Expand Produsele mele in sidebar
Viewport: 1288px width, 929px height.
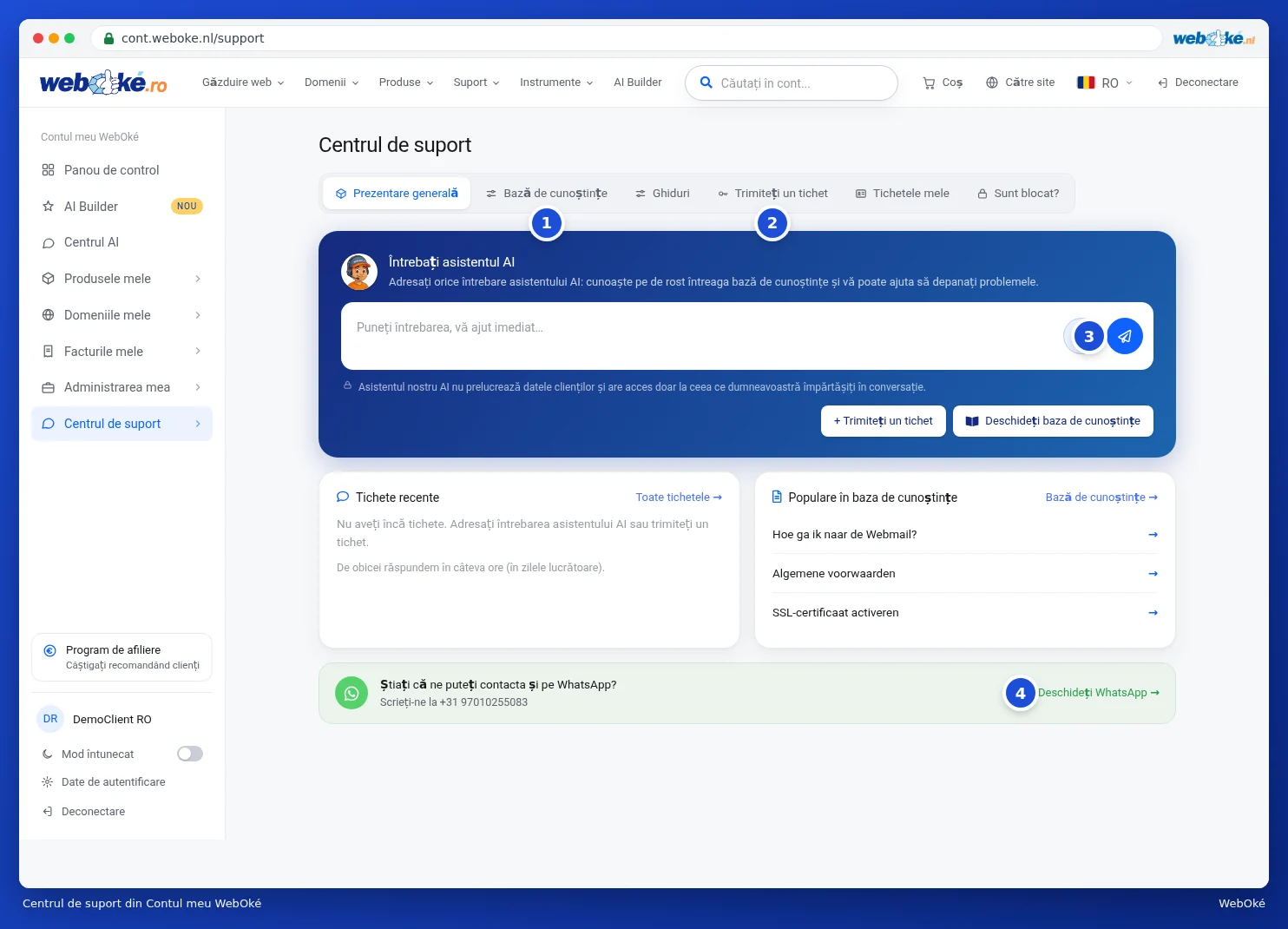point(122,279)
